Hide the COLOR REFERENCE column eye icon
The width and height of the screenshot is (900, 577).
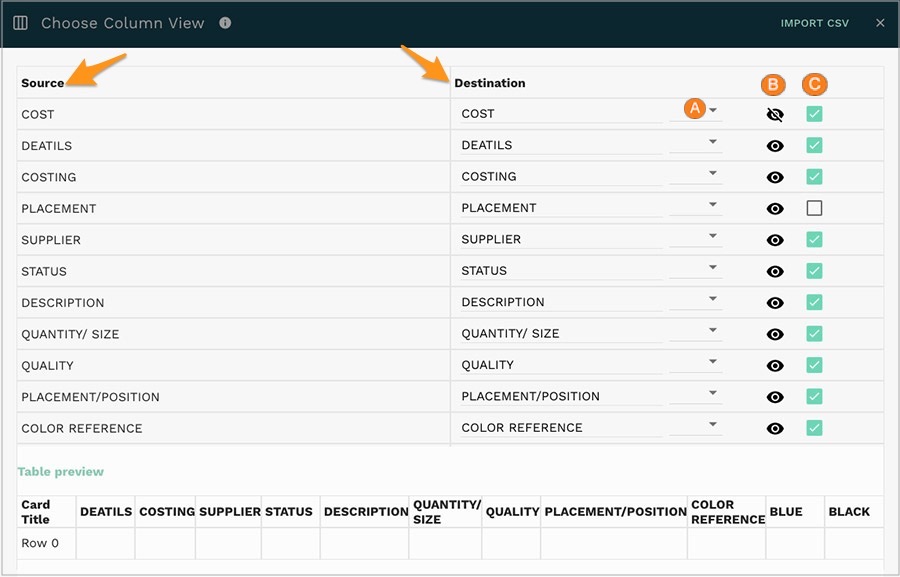pyautogui.click(x=775, y=428)
